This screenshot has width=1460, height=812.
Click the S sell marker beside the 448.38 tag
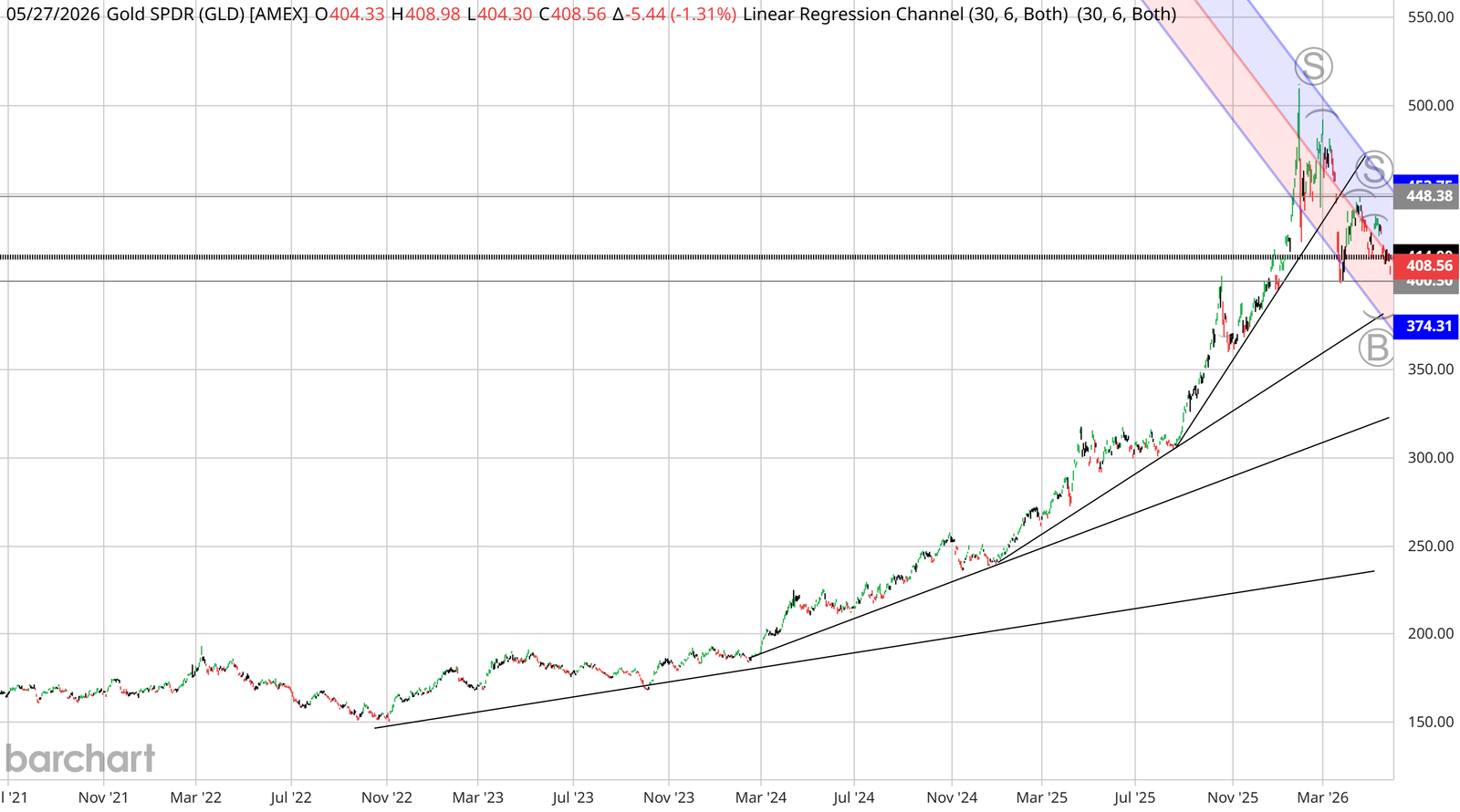1374,170
